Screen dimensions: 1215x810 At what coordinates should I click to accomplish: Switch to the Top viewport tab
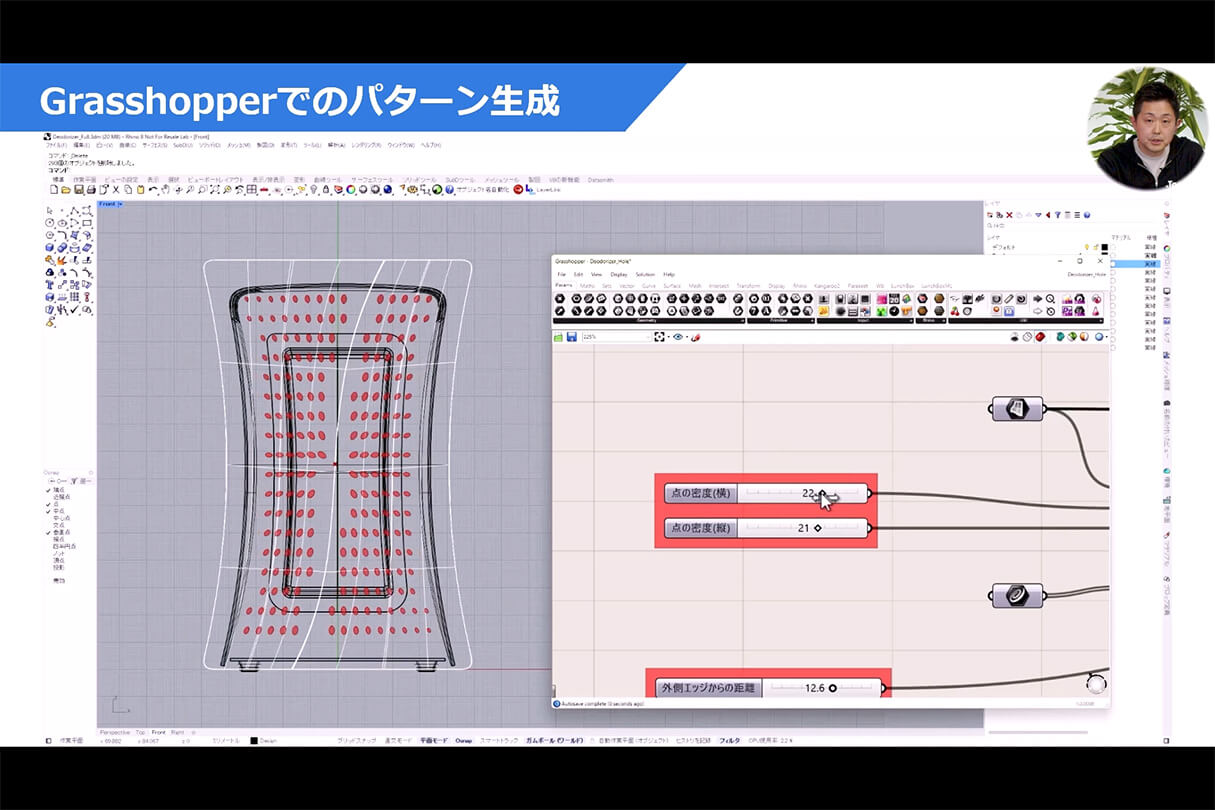point(140,732)
